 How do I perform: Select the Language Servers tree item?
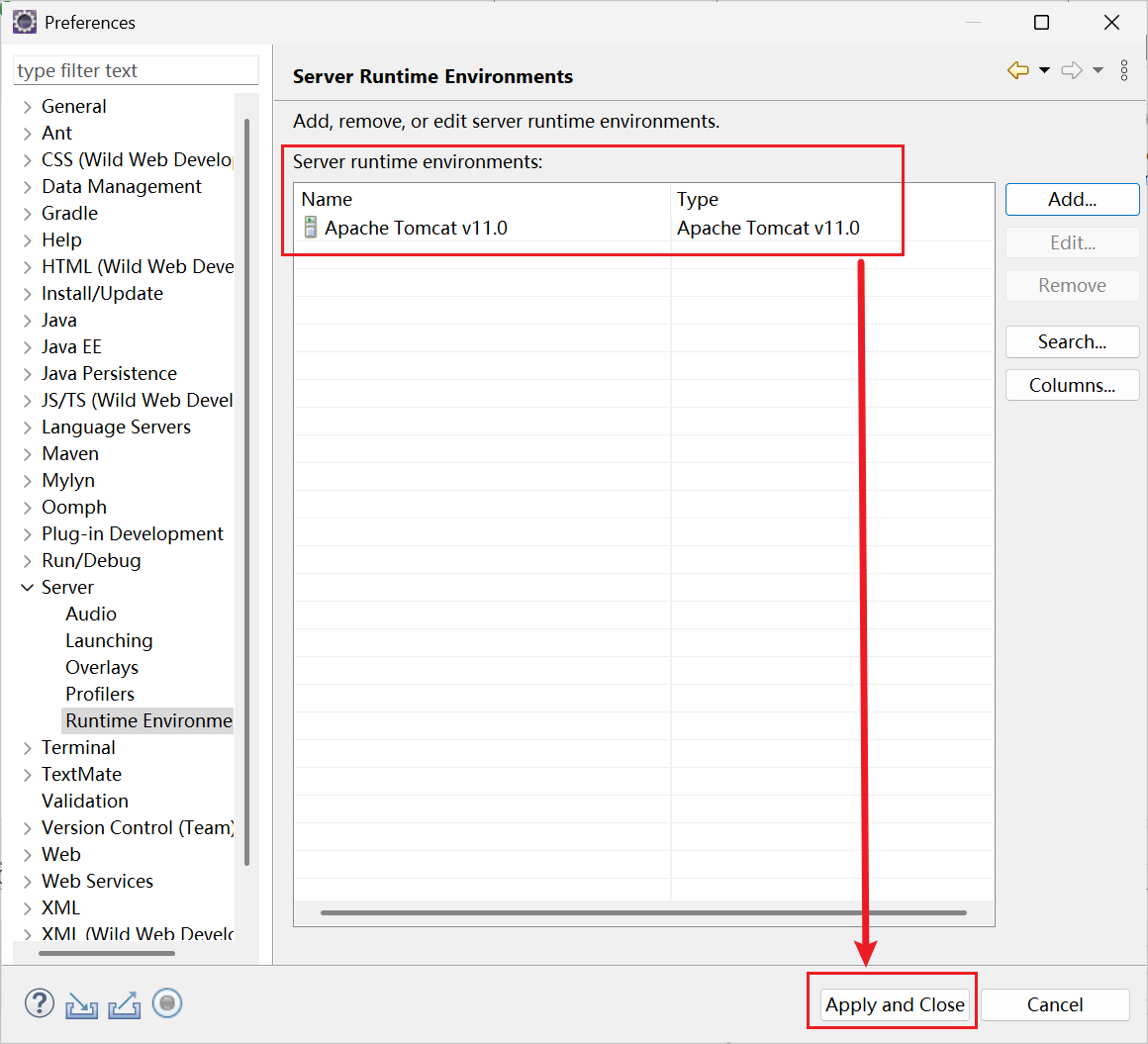point(116,427)
